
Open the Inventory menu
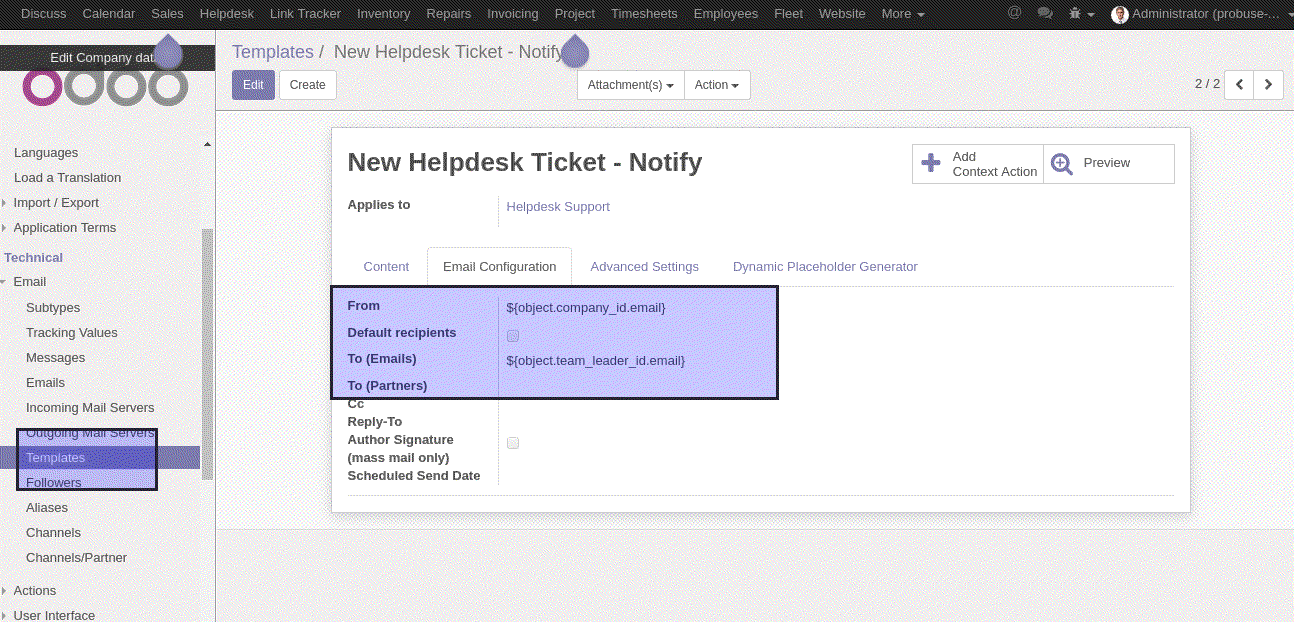[384, 14]
